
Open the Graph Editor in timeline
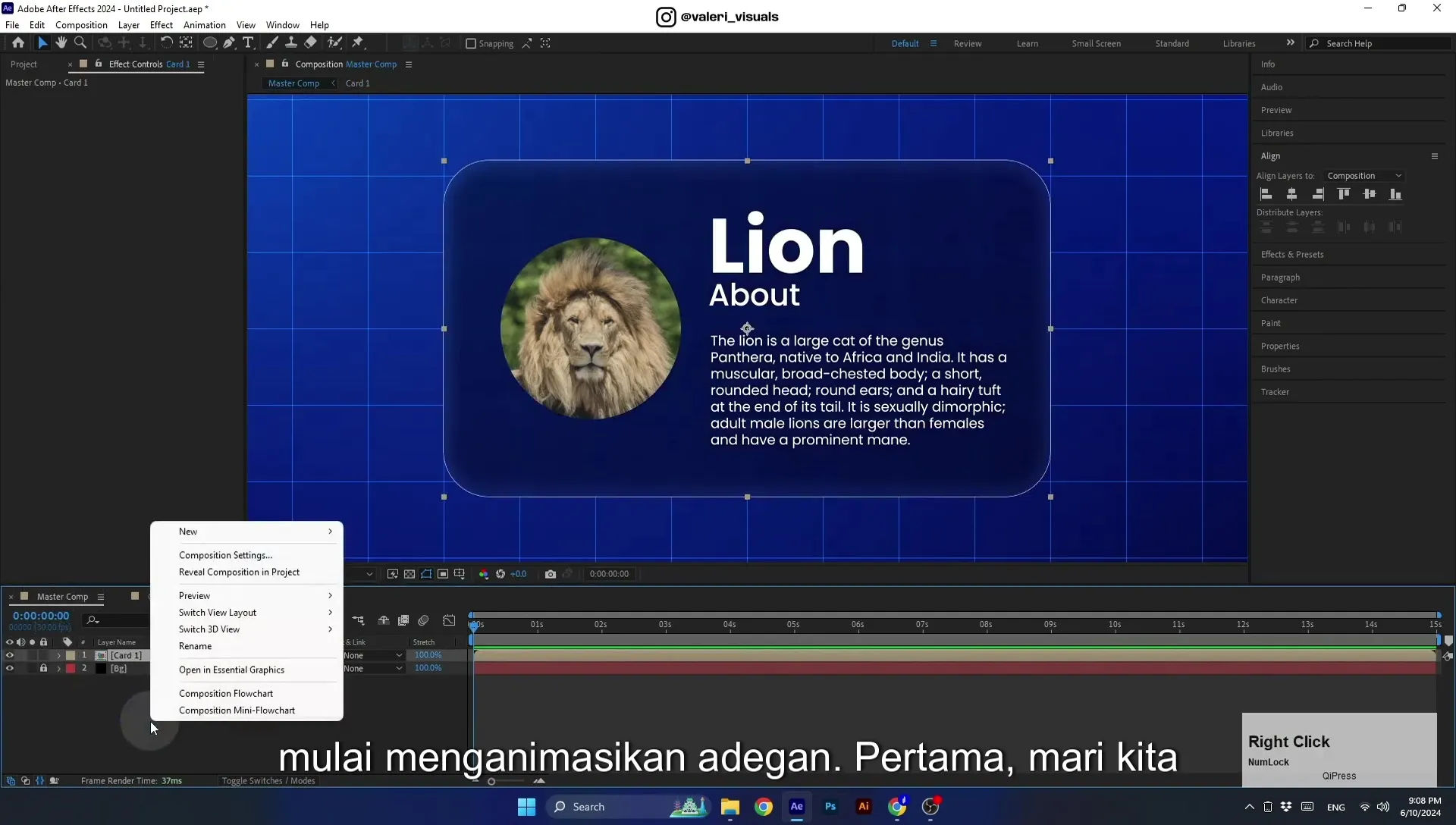(449, 621)
